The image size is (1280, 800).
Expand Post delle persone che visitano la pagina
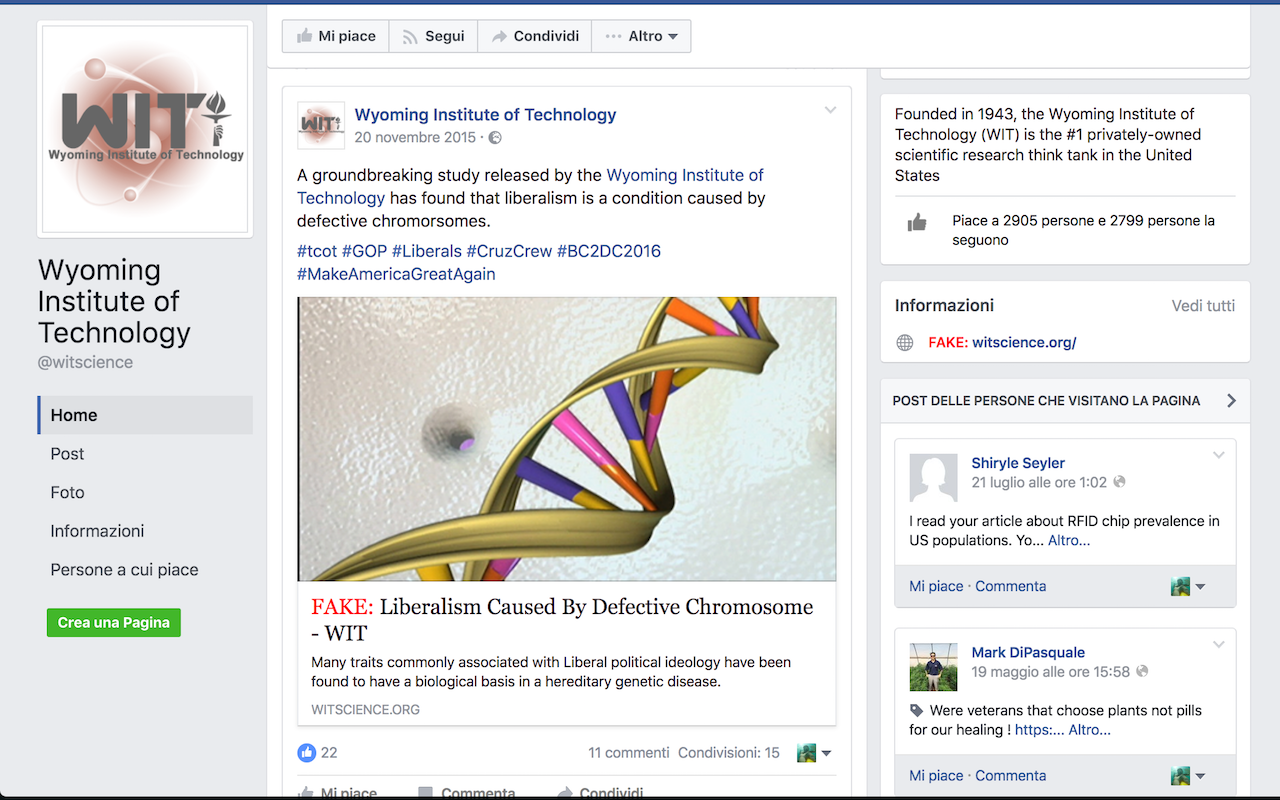pos(1231,401)
